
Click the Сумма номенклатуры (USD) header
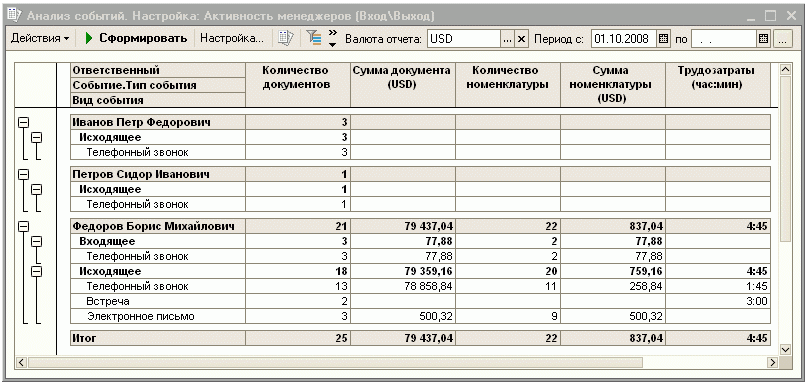[613, 85]
